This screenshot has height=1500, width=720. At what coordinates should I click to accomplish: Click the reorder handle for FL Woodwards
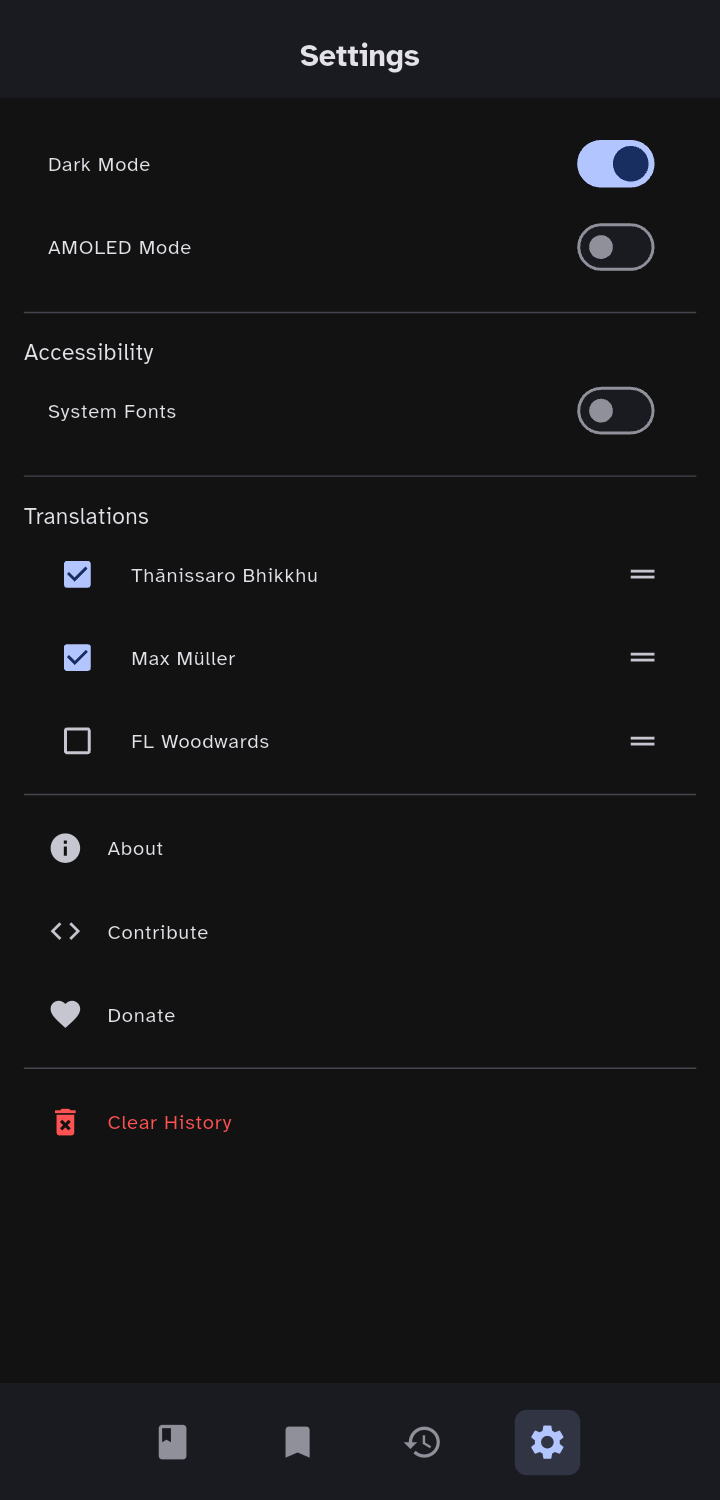pyautogui.click(x=642, y=741)
